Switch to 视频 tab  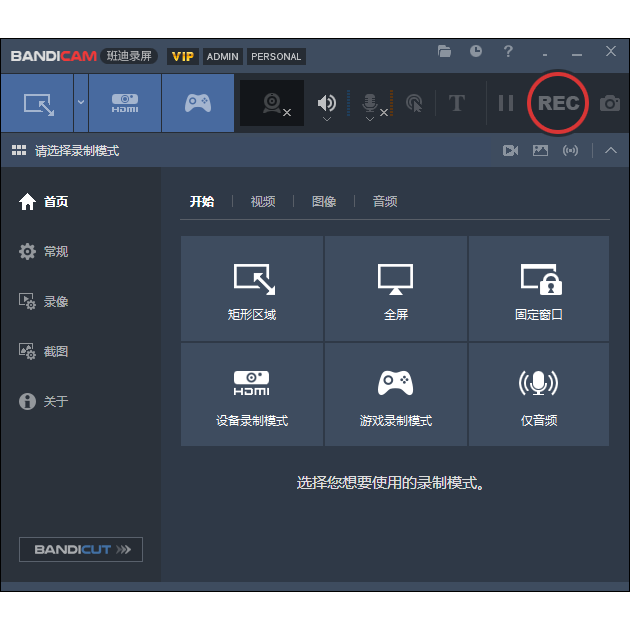[263, 201]
